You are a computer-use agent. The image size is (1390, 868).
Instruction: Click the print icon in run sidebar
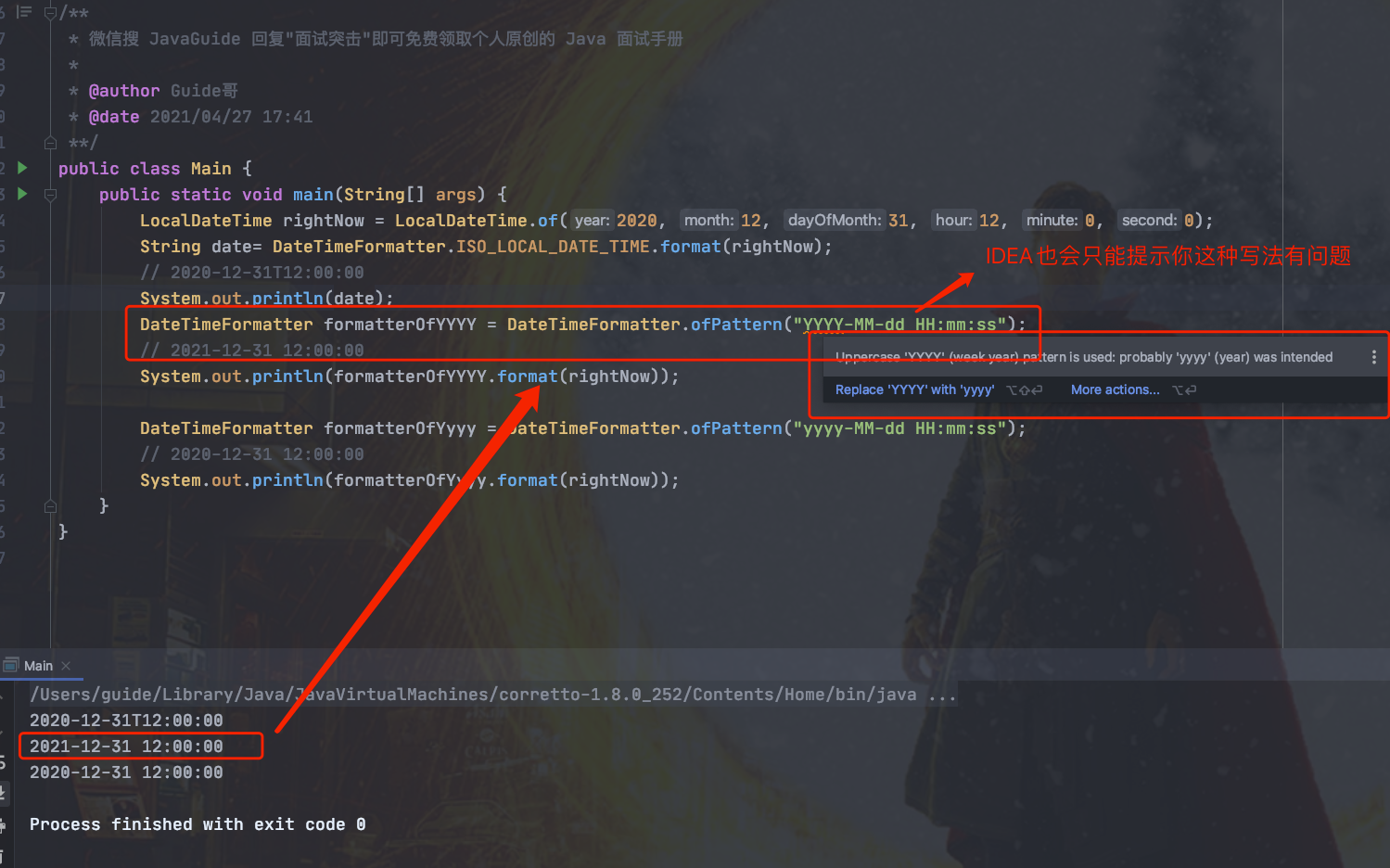pyautogui.click(x=3, y=824)
